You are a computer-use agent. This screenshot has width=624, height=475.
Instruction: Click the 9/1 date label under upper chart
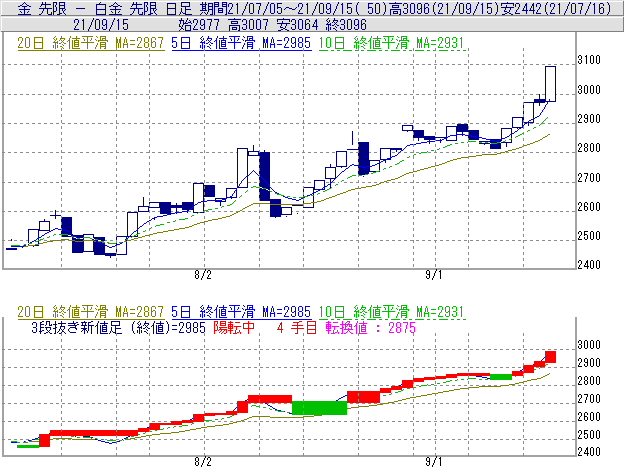point(433,275)
